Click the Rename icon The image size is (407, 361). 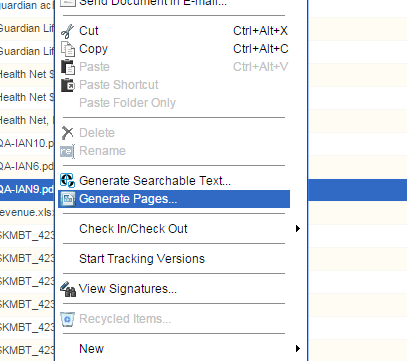(x=67, y=151)
